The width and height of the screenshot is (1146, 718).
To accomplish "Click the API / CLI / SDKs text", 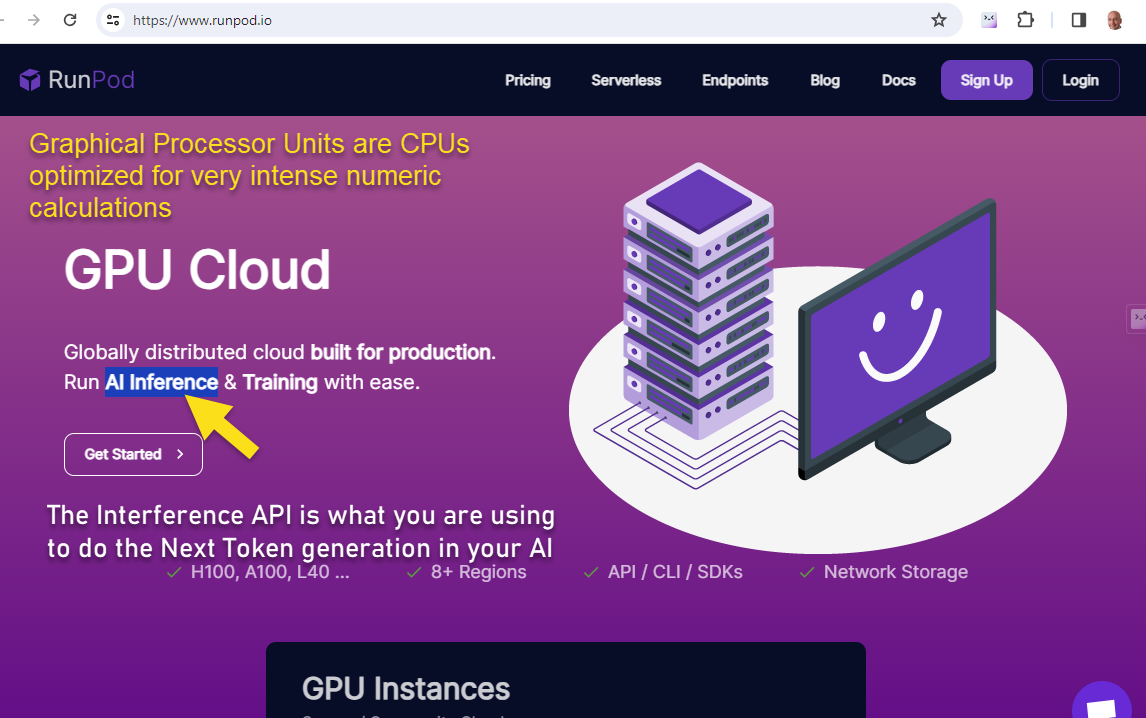I will tap(675, 572).
